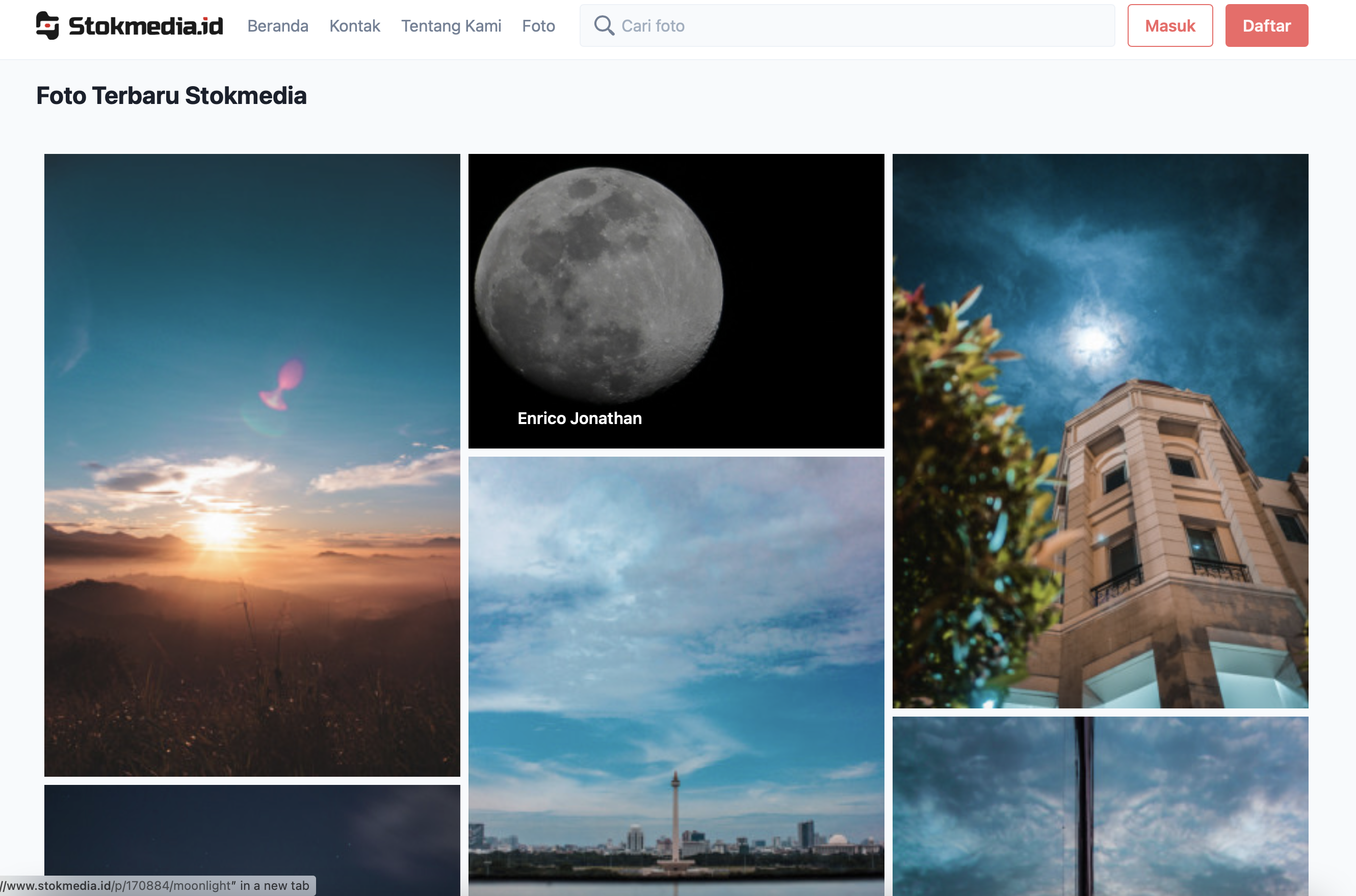Viewport: 1356px width, 896px height.
Task: Click the magnifying glass search icon
Action: click(604, 25)
